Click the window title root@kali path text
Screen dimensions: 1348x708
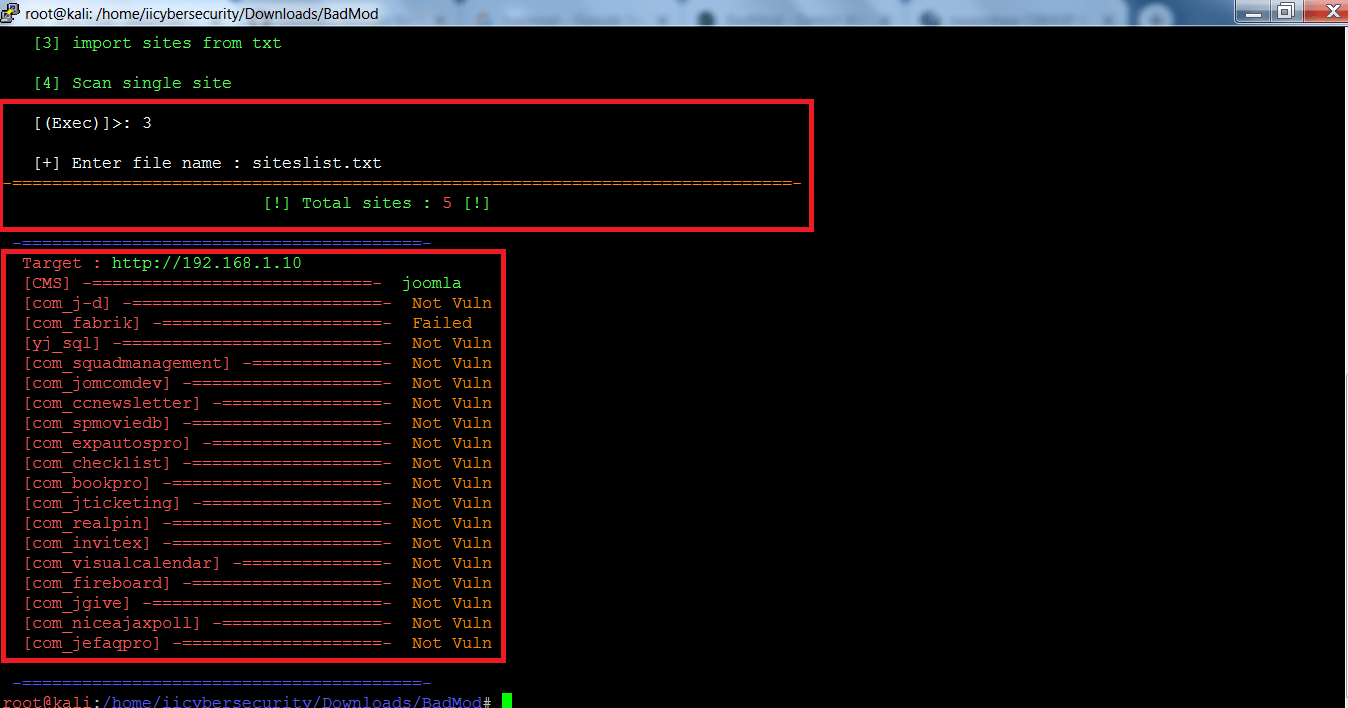click(202, 14)
